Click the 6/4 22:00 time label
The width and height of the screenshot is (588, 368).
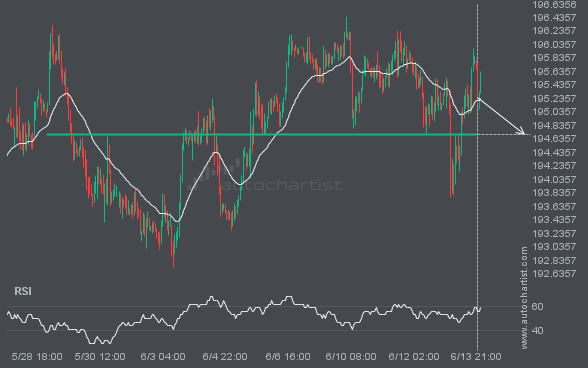click(x=225, y=357)
